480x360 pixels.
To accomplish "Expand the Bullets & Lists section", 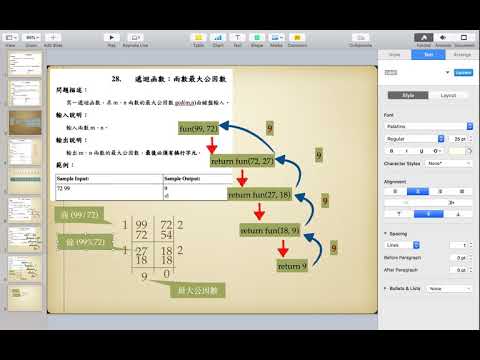I will 386,288.
